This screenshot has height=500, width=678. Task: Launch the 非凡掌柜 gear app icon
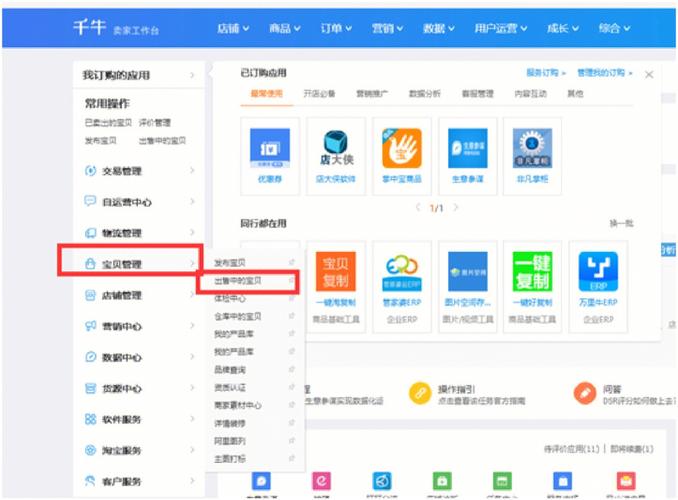tap(532, 148)
